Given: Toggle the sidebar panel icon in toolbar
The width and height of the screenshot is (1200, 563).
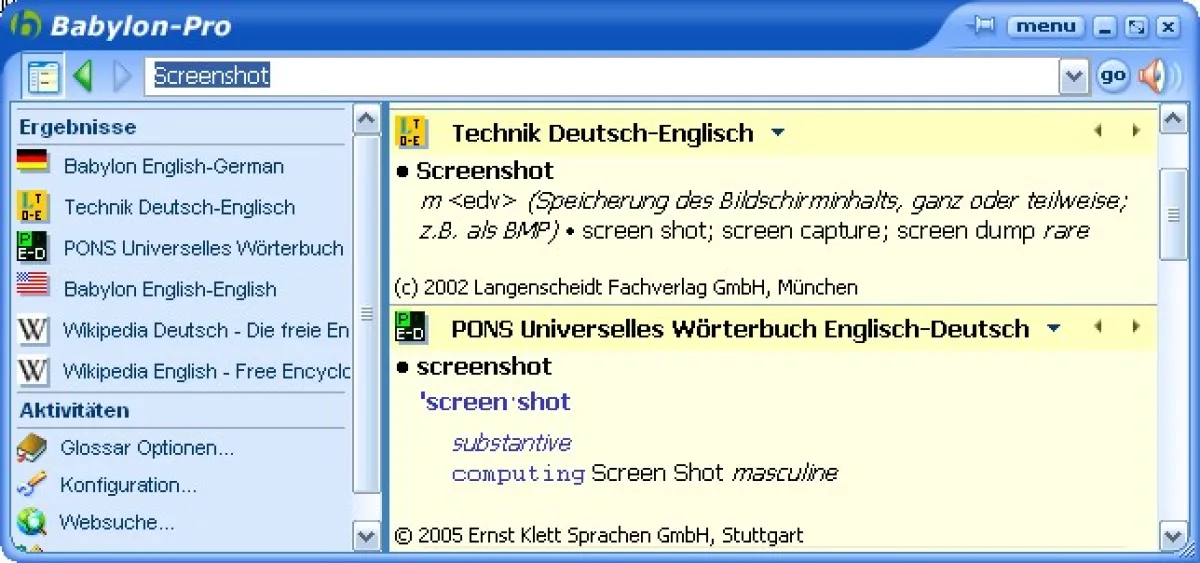Looking at the screenshot, I should click(43, 76).
